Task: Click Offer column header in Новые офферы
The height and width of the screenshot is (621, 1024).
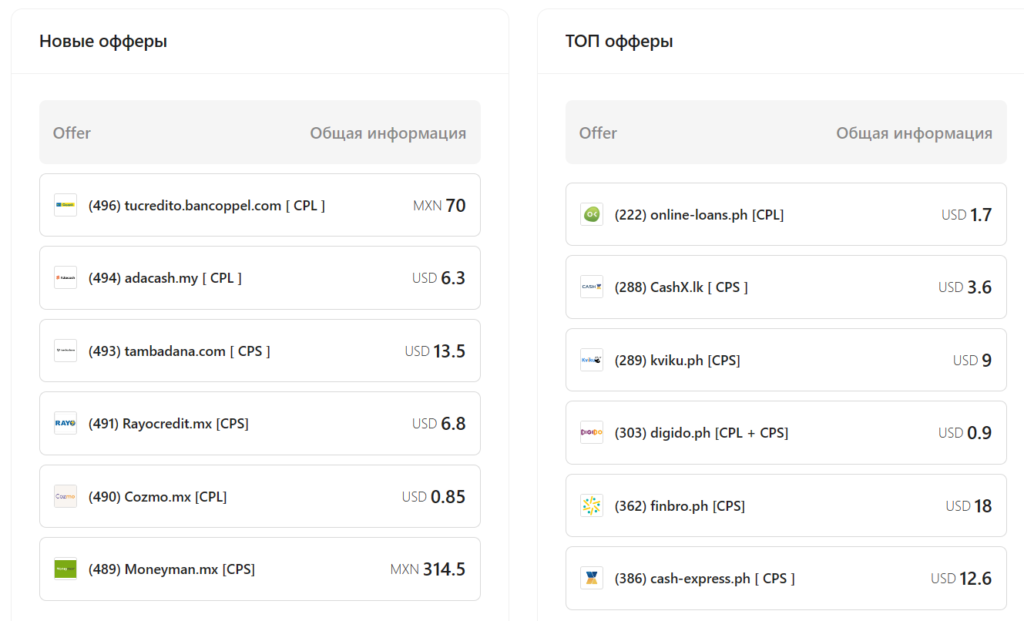Action: click(72, 133)
